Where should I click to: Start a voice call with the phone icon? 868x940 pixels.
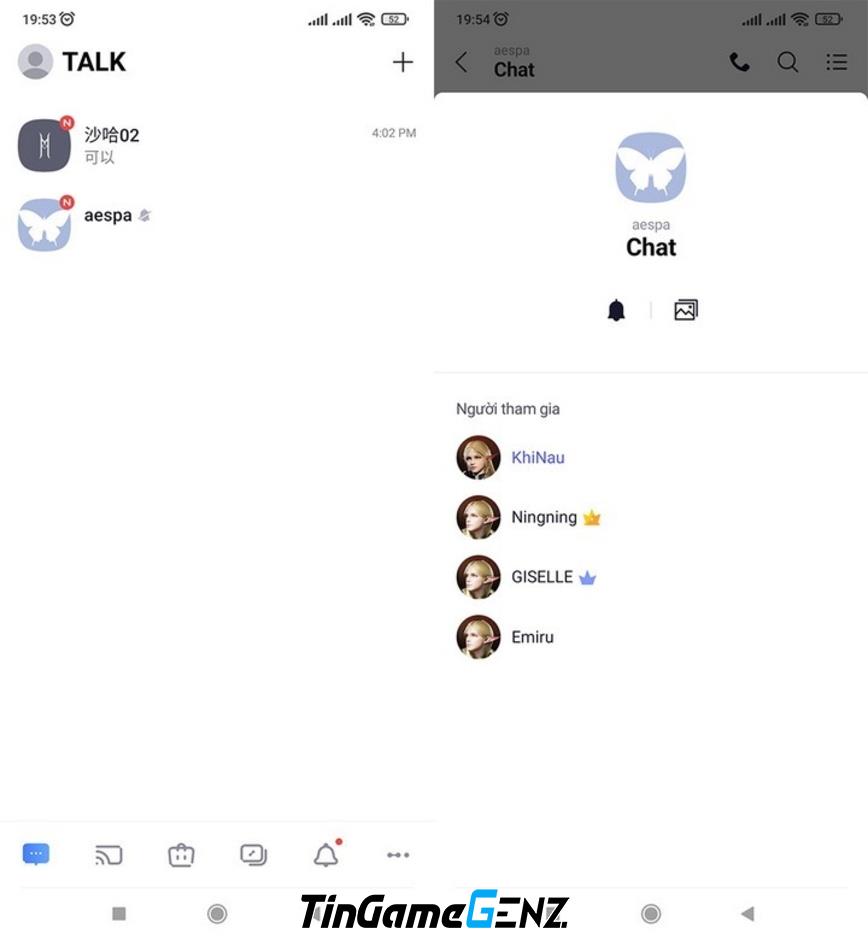(x=739, y=62)
